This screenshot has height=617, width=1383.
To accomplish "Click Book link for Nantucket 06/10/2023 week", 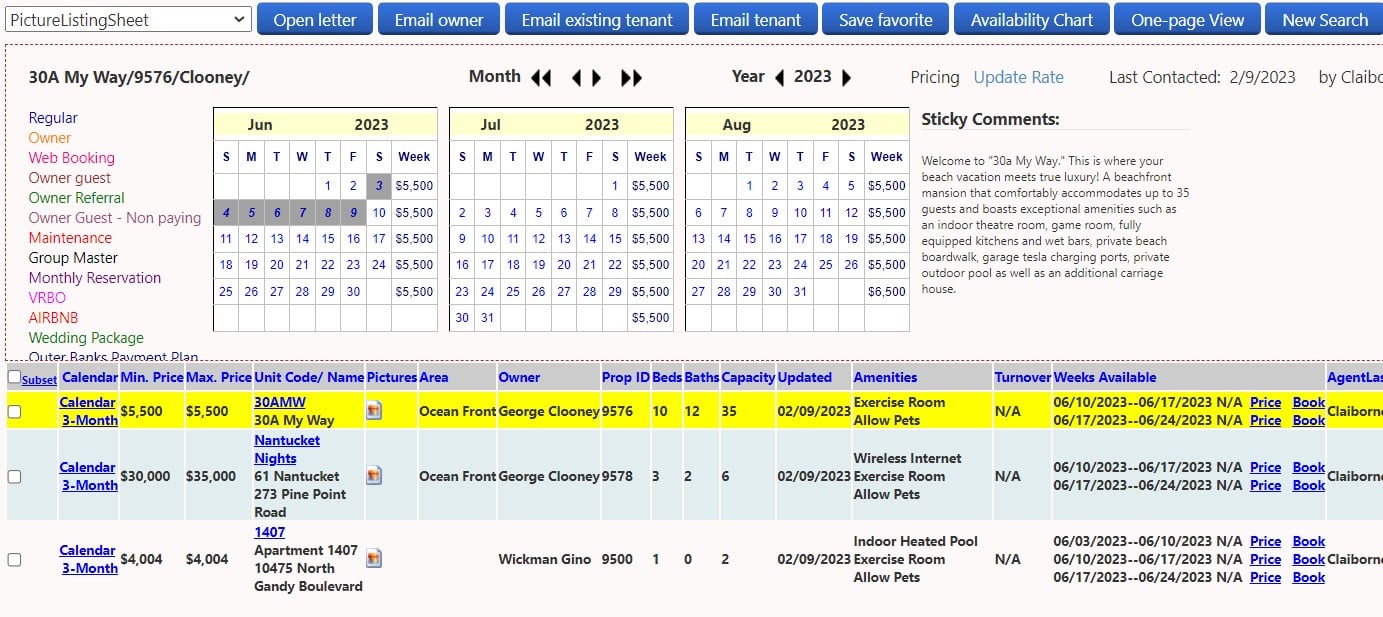I will (x=1309, y=467).
